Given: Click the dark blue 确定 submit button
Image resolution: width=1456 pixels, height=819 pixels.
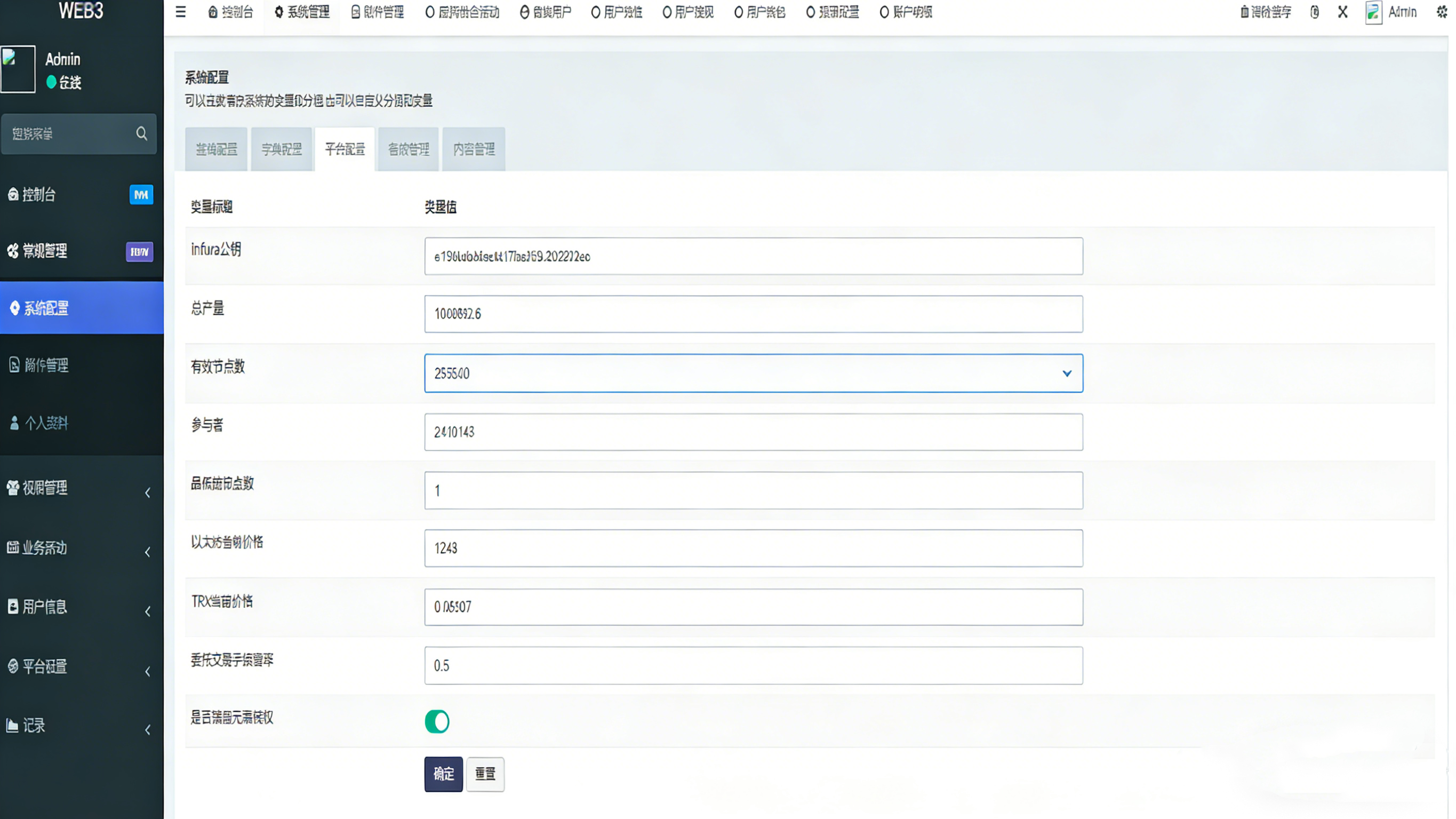Looking at the screenshot, I should tap(443, 774).
